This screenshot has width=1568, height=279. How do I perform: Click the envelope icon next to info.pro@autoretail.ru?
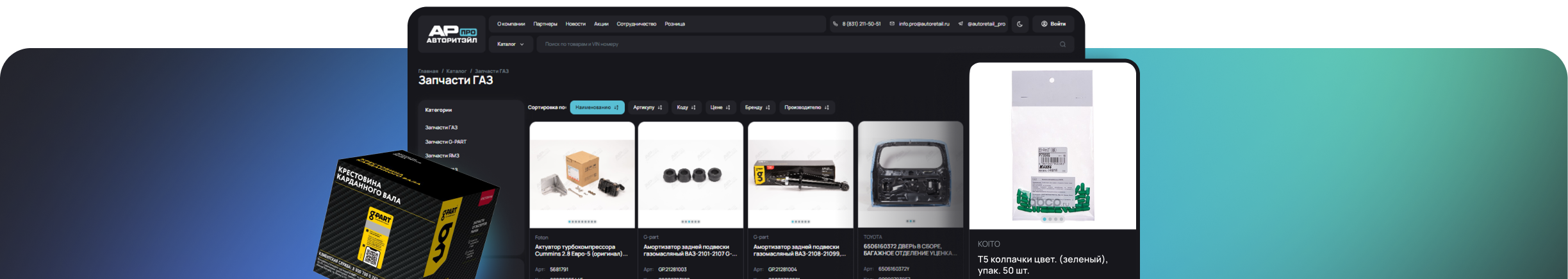tap(892, 24)
